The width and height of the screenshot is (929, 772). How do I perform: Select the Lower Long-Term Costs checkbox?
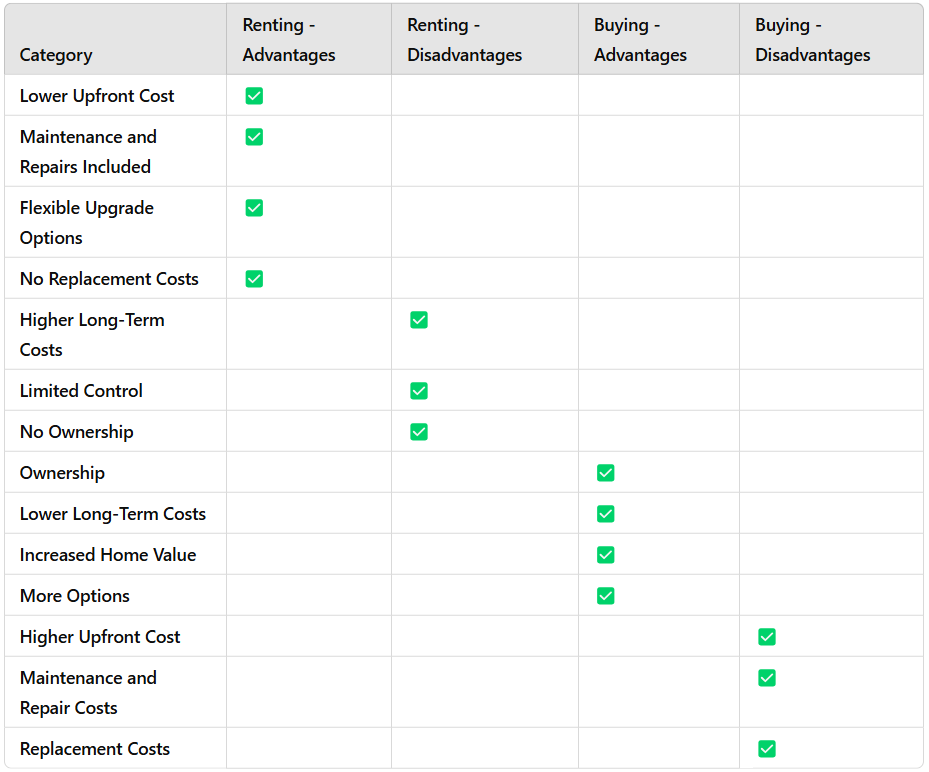605,514
